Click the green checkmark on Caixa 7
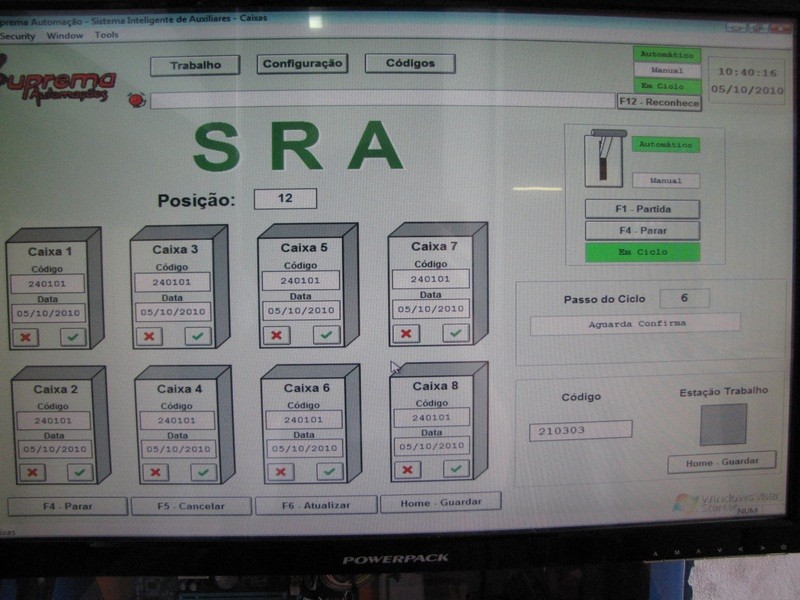The height and width of the screenshot is (600, 800). (x=455, y=333)
